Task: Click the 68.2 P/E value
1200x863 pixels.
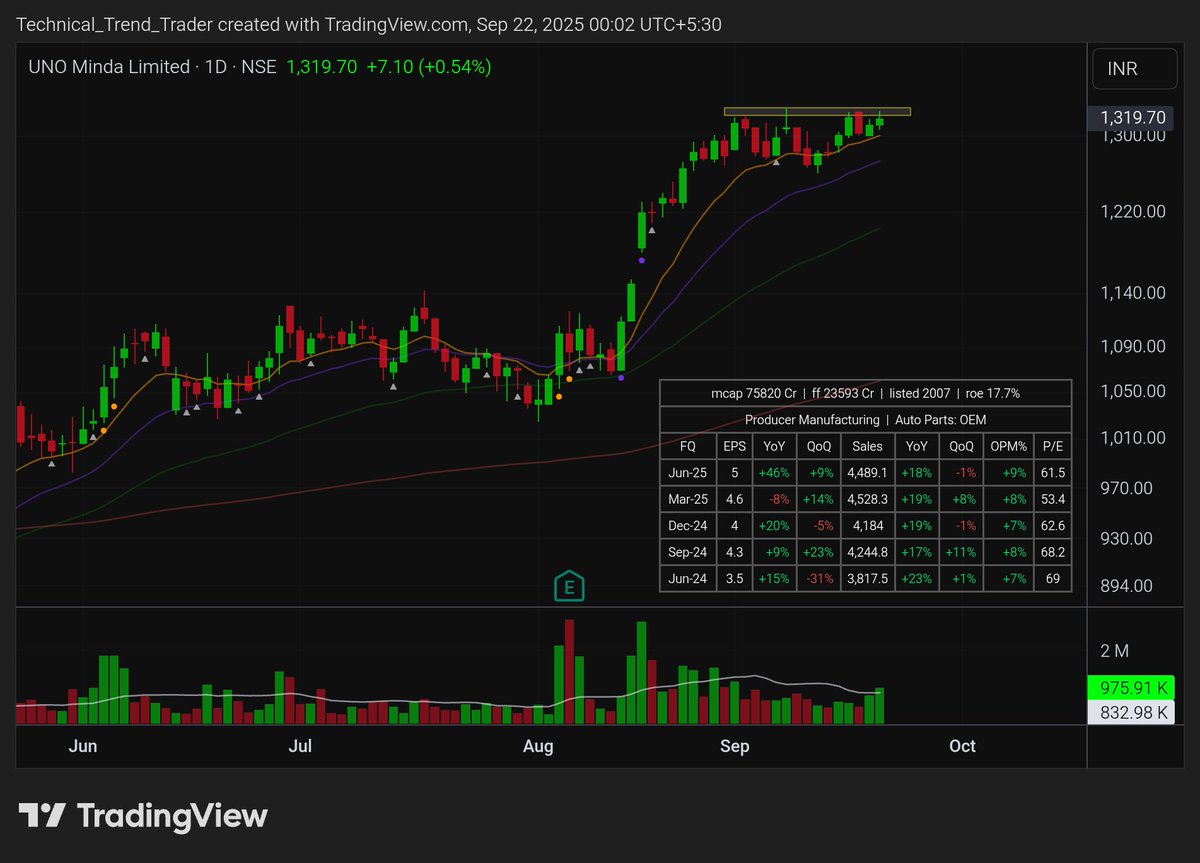Action: click(1053, 552)
